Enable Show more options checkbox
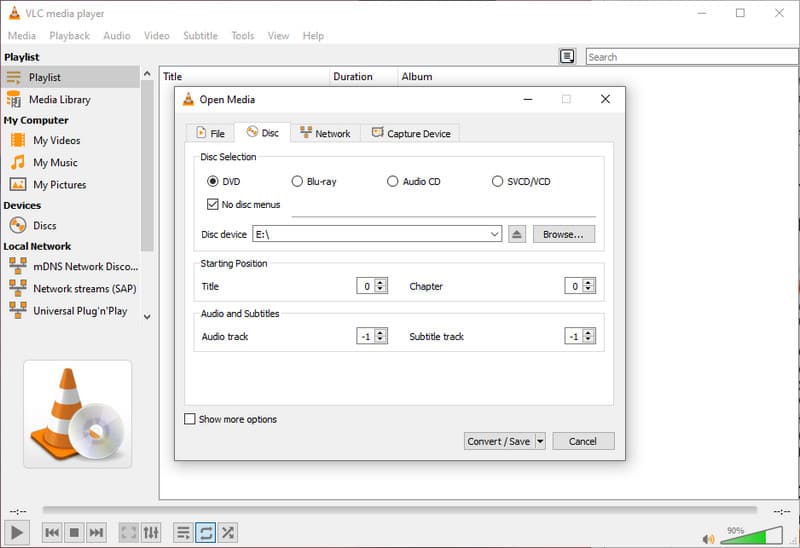Image resolution: width=800 pixels, height=548 pixels. (x=190, y=419)
